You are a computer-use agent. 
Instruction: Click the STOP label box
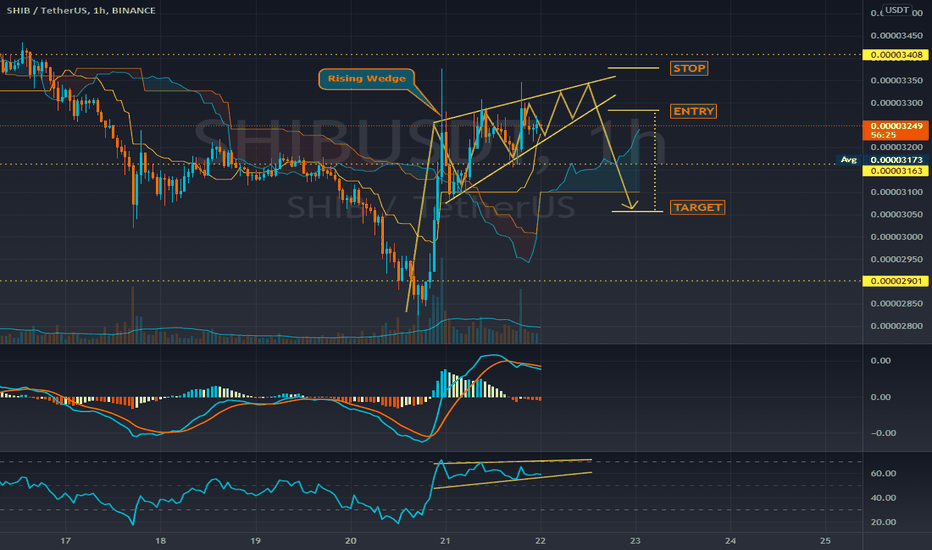pos(689,68)
